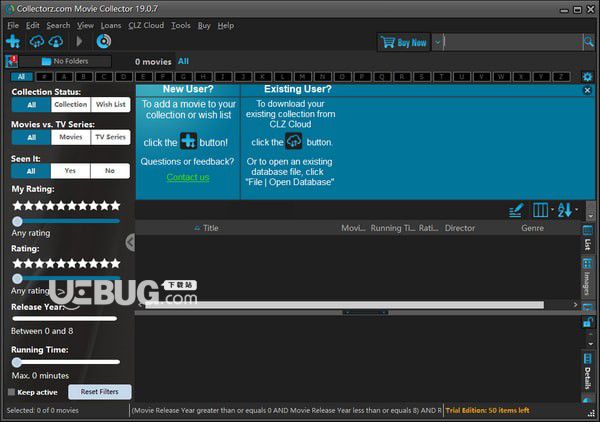Select the 'All' alphabet tab

pos(21,77)
